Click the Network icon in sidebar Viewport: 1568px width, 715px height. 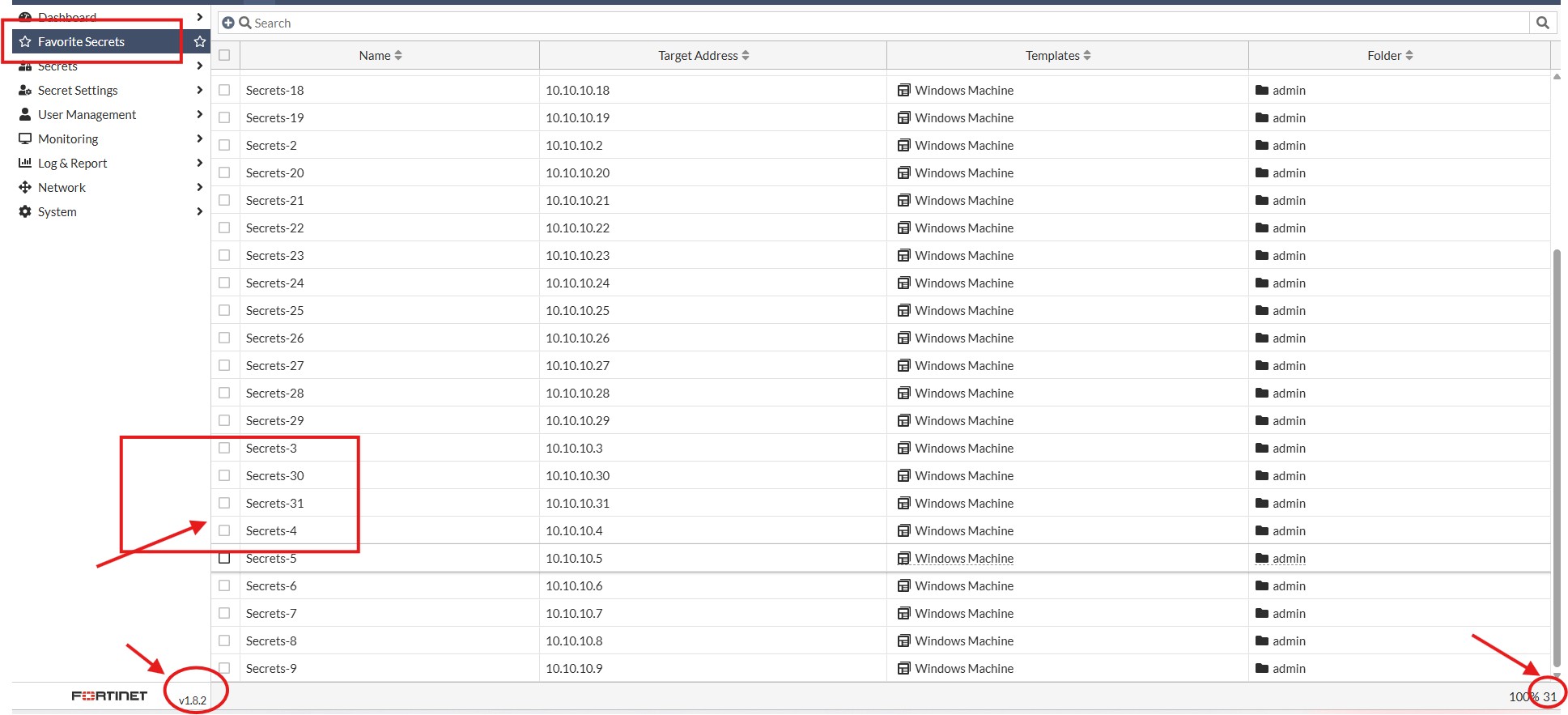[25, 187]
